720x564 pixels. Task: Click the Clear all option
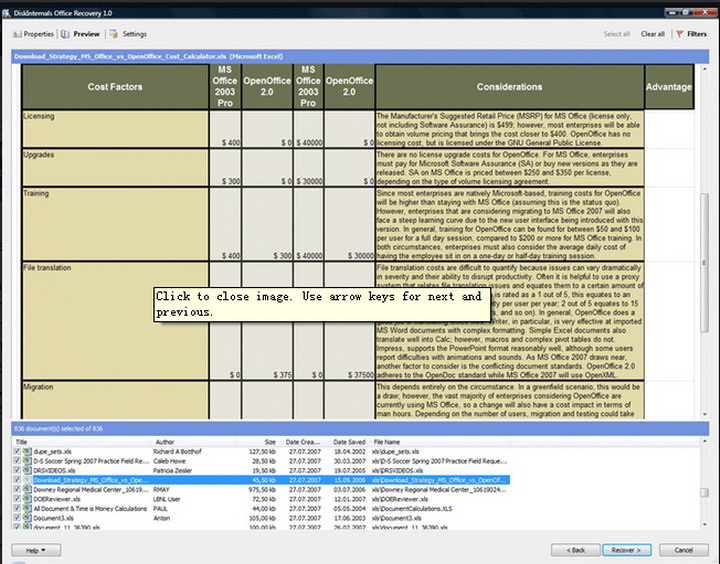tap(652, 34)
